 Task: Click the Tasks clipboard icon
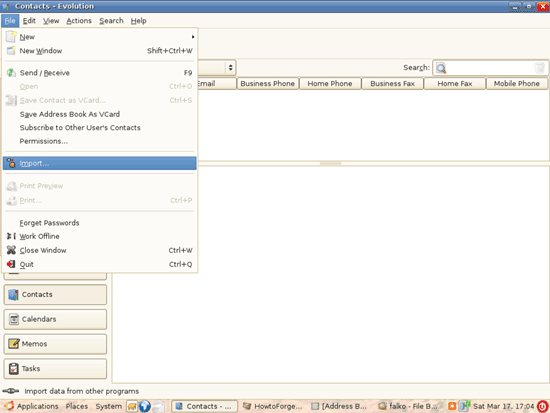(14, 368)
